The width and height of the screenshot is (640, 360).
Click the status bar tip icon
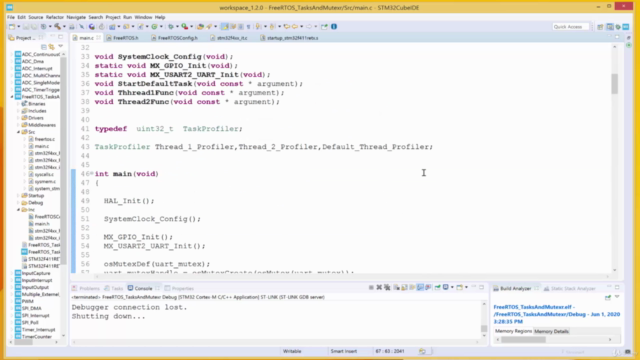pos(422,351)
